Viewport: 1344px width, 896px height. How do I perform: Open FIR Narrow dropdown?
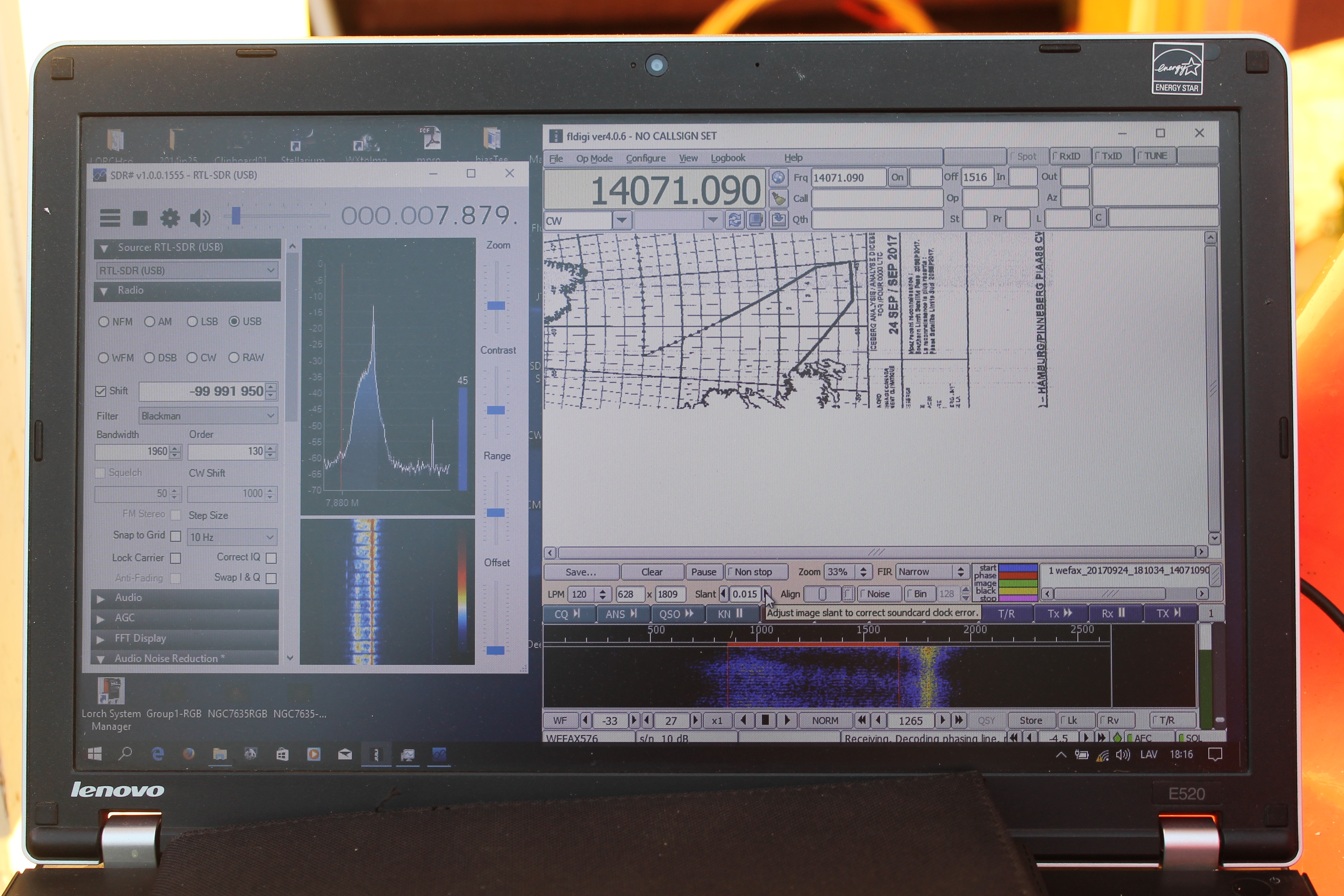pos(930,571)
